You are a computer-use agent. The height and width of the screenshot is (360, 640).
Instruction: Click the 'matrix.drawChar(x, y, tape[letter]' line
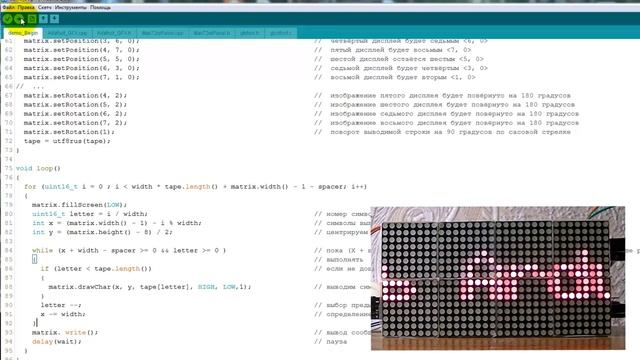[x=150, y=287]
